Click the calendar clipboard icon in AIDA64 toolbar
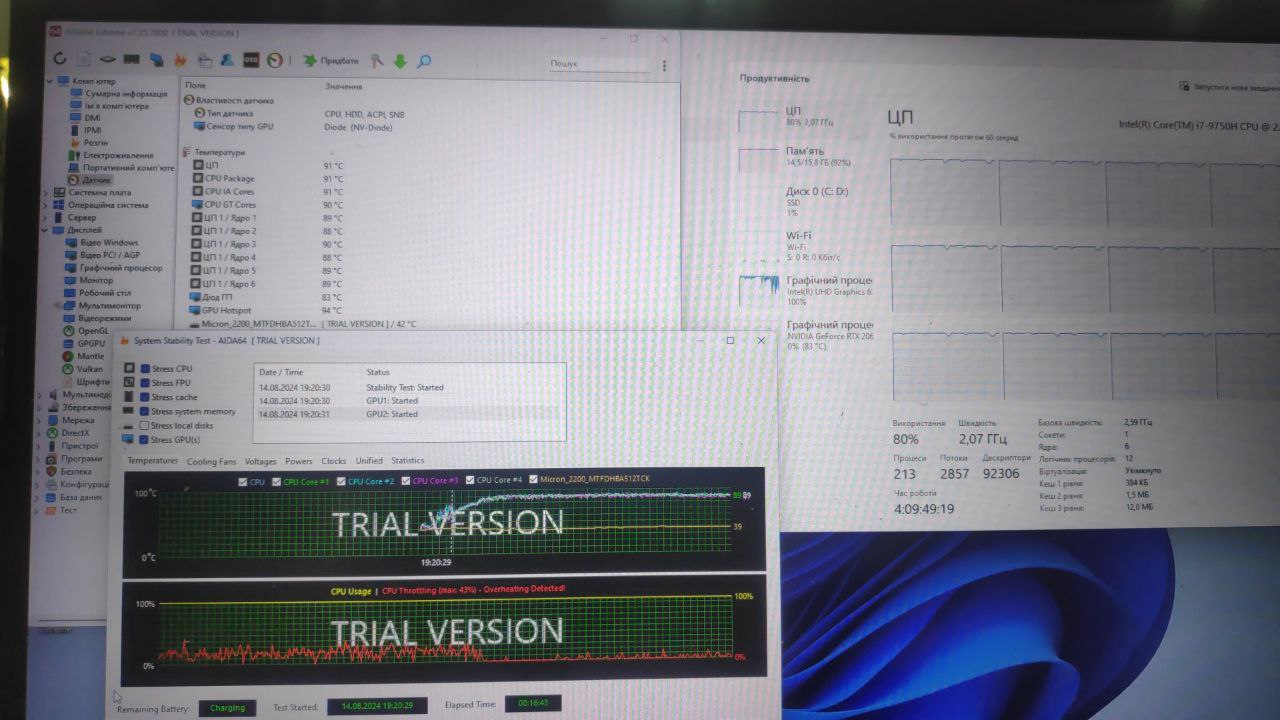1280x720 pixels. pos(205,60)
